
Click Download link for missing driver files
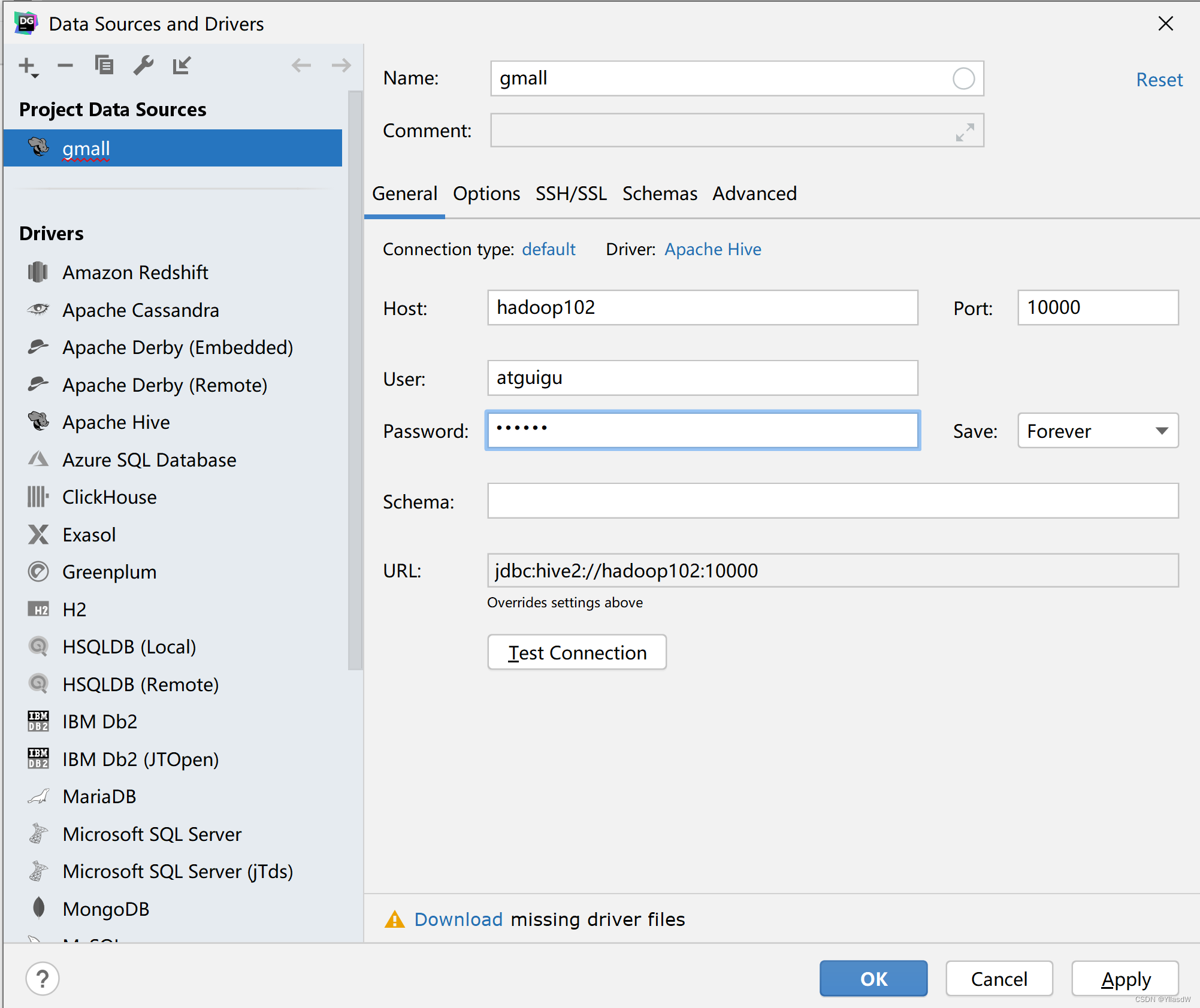tap(458, 919)
